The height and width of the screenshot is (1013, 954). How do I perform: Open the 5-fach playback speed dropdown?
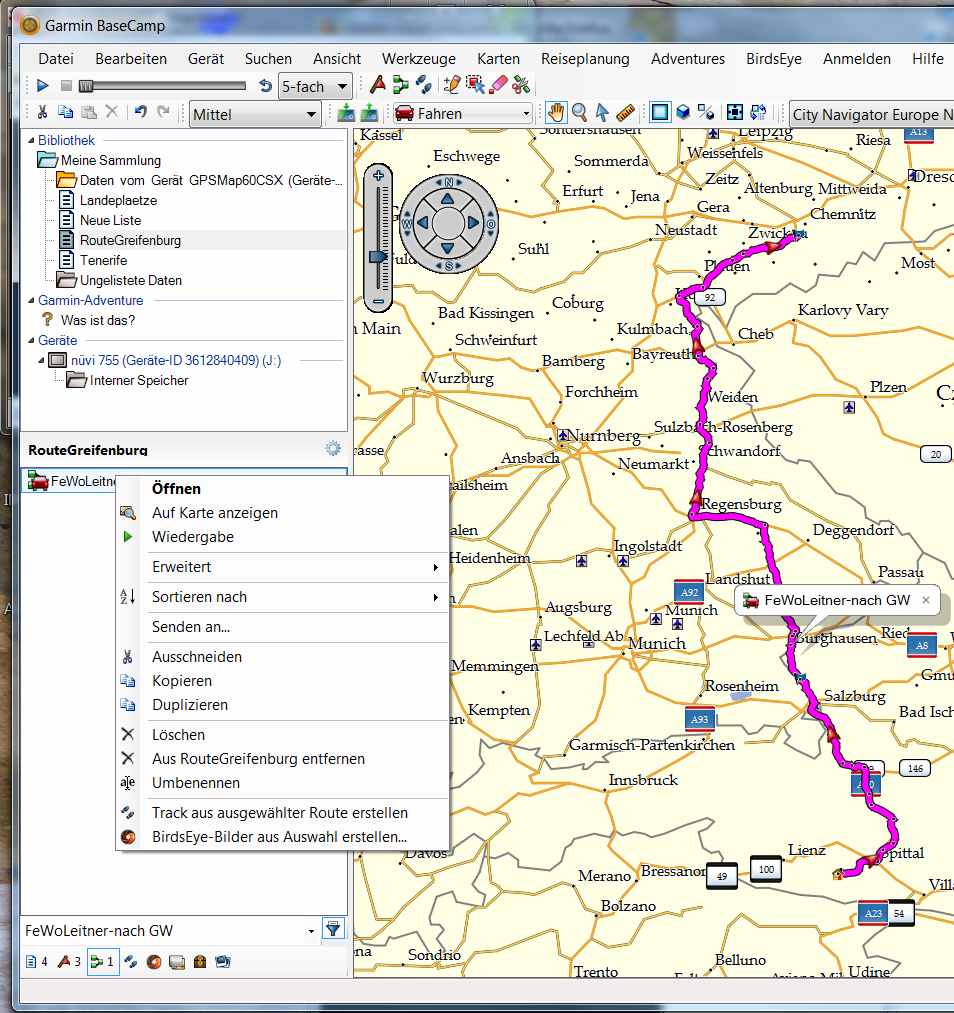point(315,86)
